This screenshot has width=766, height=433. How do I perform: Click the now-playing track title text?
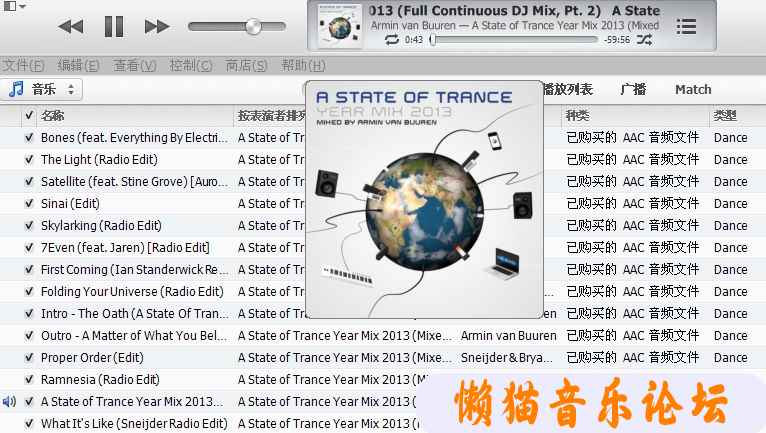tap(514, 11)
